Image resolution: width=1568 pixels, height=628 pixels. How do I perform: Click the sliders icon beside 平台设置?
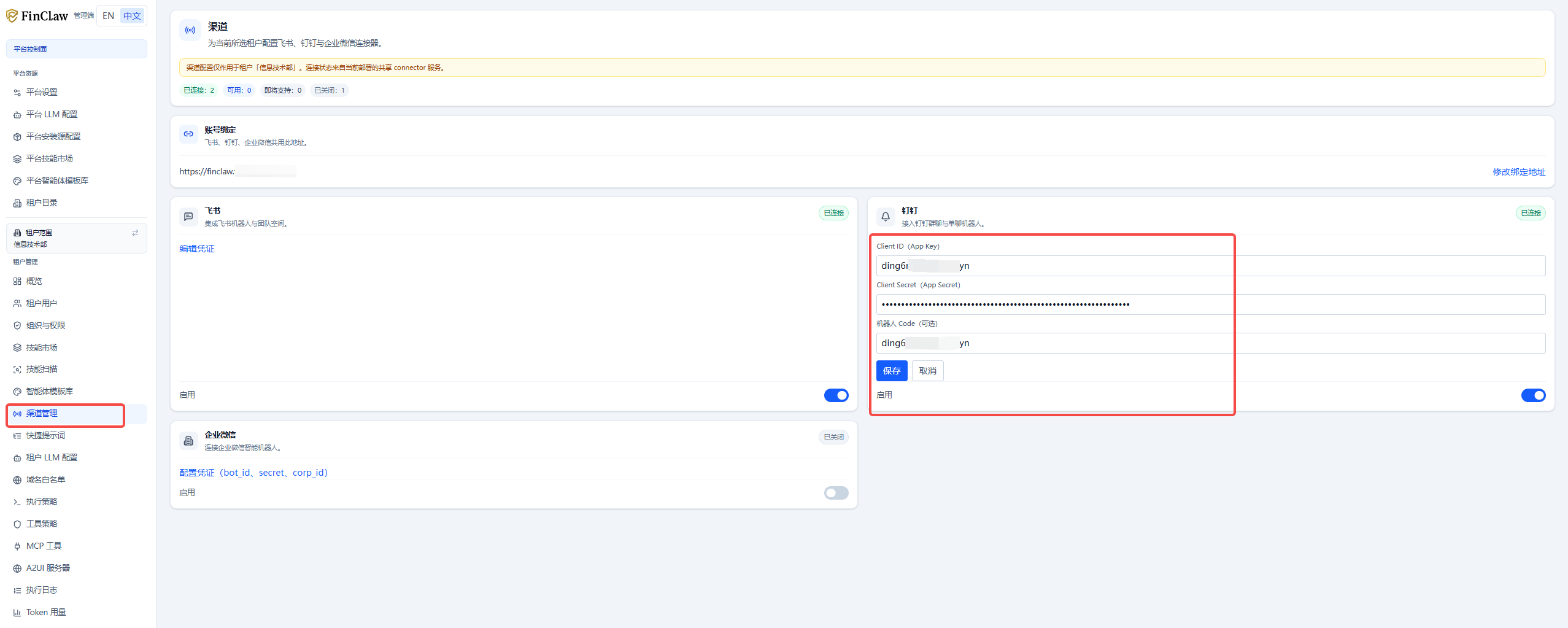[x=17, y=93]
